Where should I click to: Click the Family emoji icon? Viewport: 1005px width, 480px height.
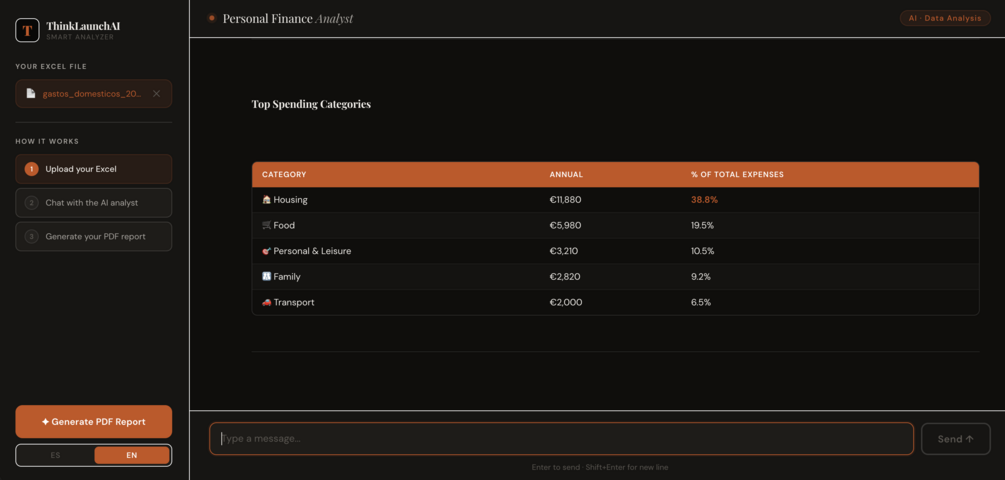tap(267, 277)
